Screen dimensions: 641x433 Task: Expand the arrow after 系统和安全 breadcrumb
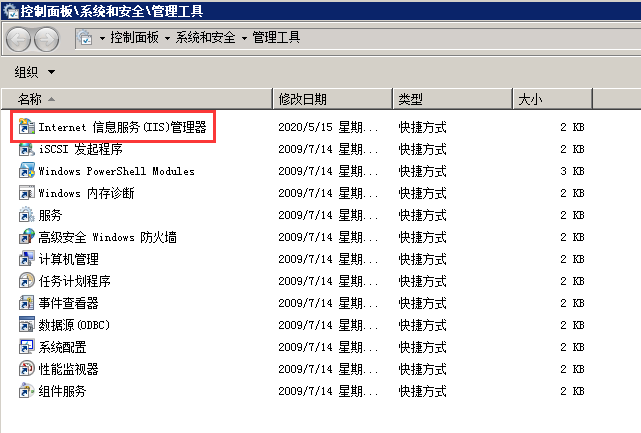[x=244, y=38]
